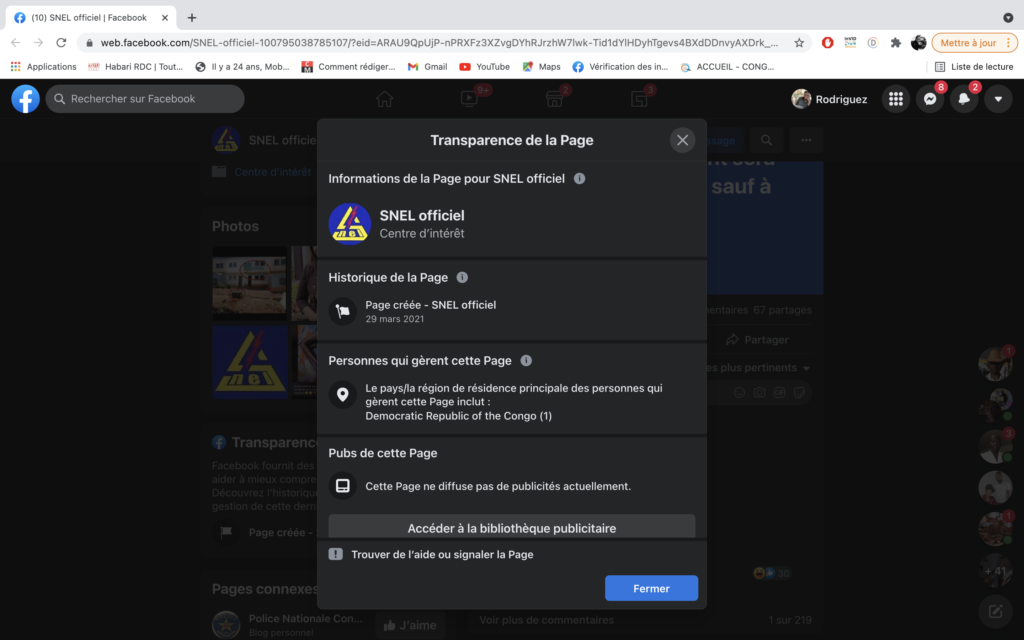Screen dimensions: 1024x640
Task: Open Vérification des in... bookmark
Action: 620,67
